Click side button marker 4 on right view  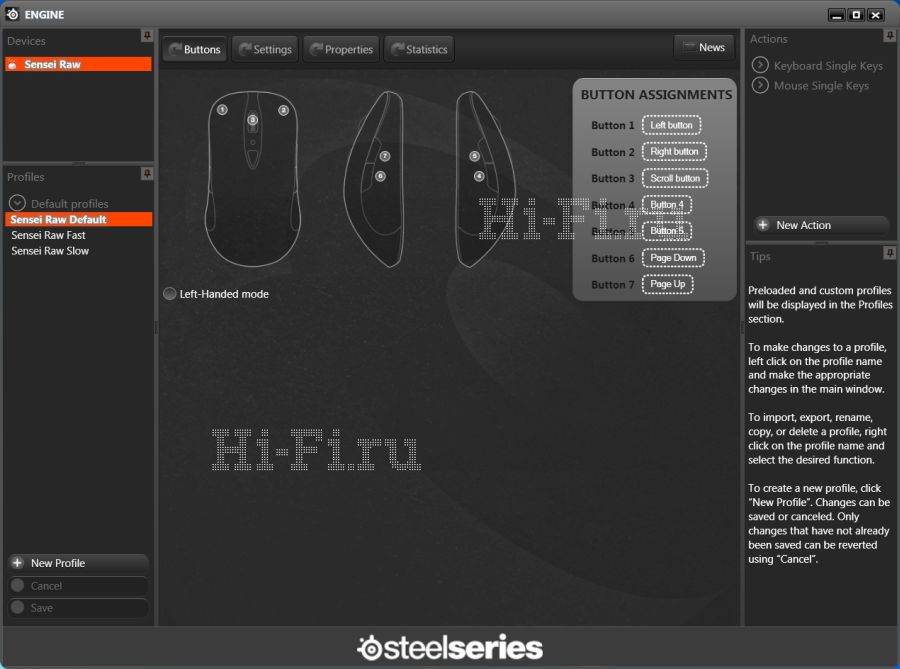pyautogui.click(x=479, y=176)
